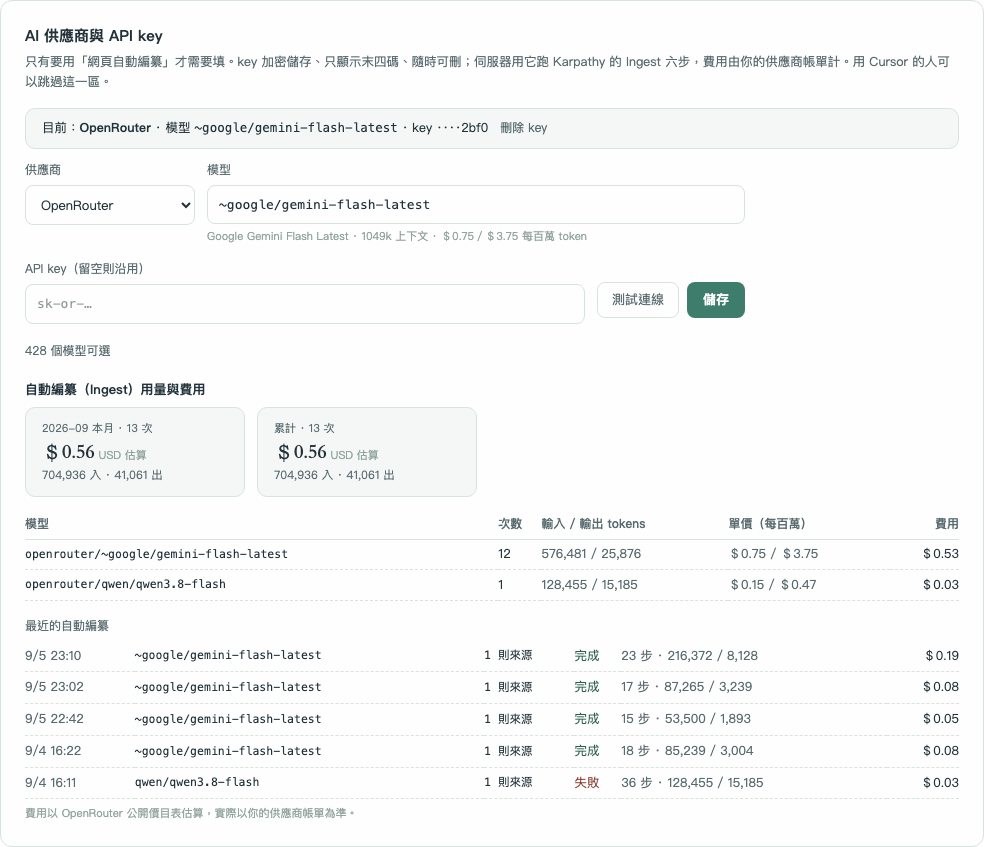Click the 輸入 / 輸出 tokens column header
Image resolution: width=984 pixels, height=847 pixels.
[593, 524]
